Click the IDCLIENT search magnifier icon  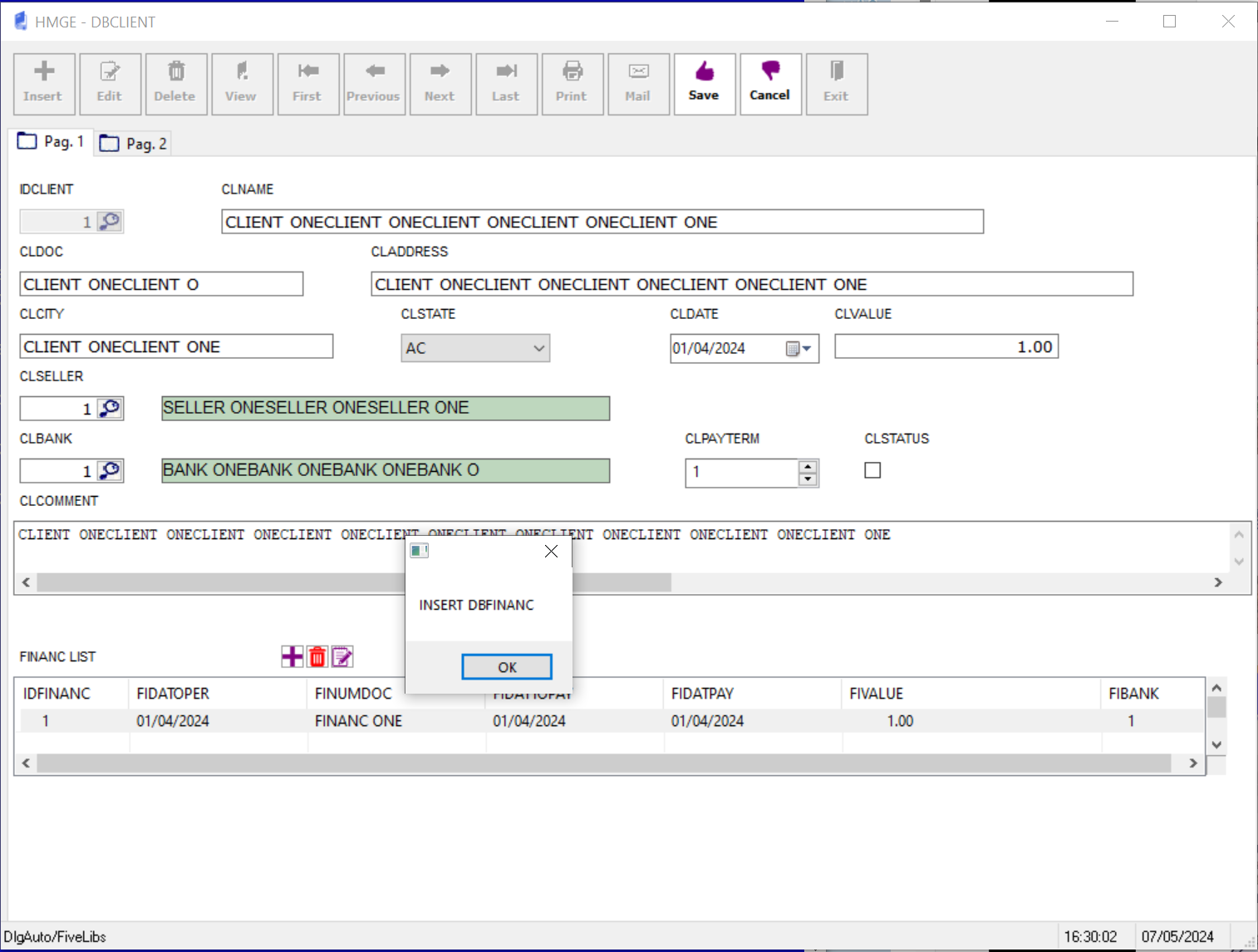pos(110,222)
